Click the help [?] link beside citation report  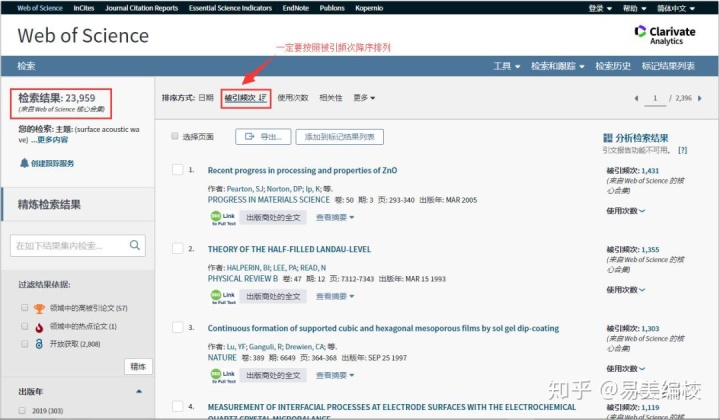682,150
